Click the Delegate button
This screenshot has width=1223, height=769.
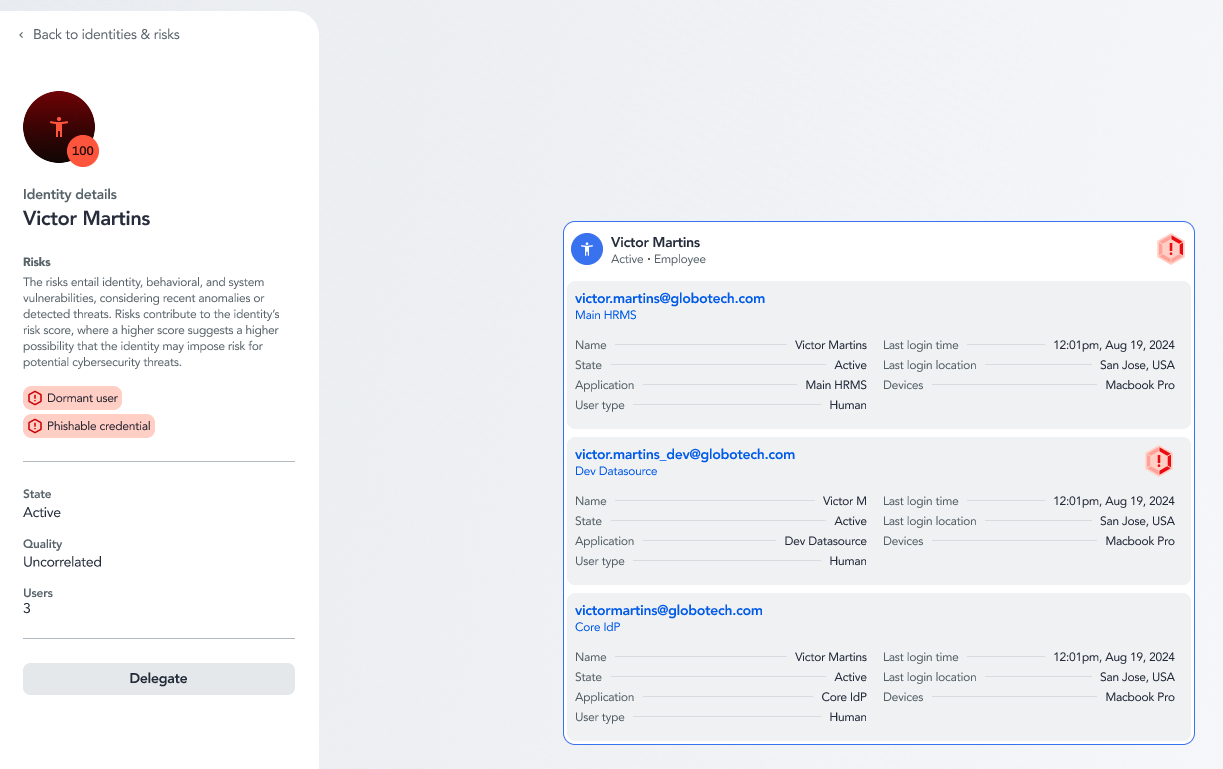pyautogui.click(x=159, y=678)
